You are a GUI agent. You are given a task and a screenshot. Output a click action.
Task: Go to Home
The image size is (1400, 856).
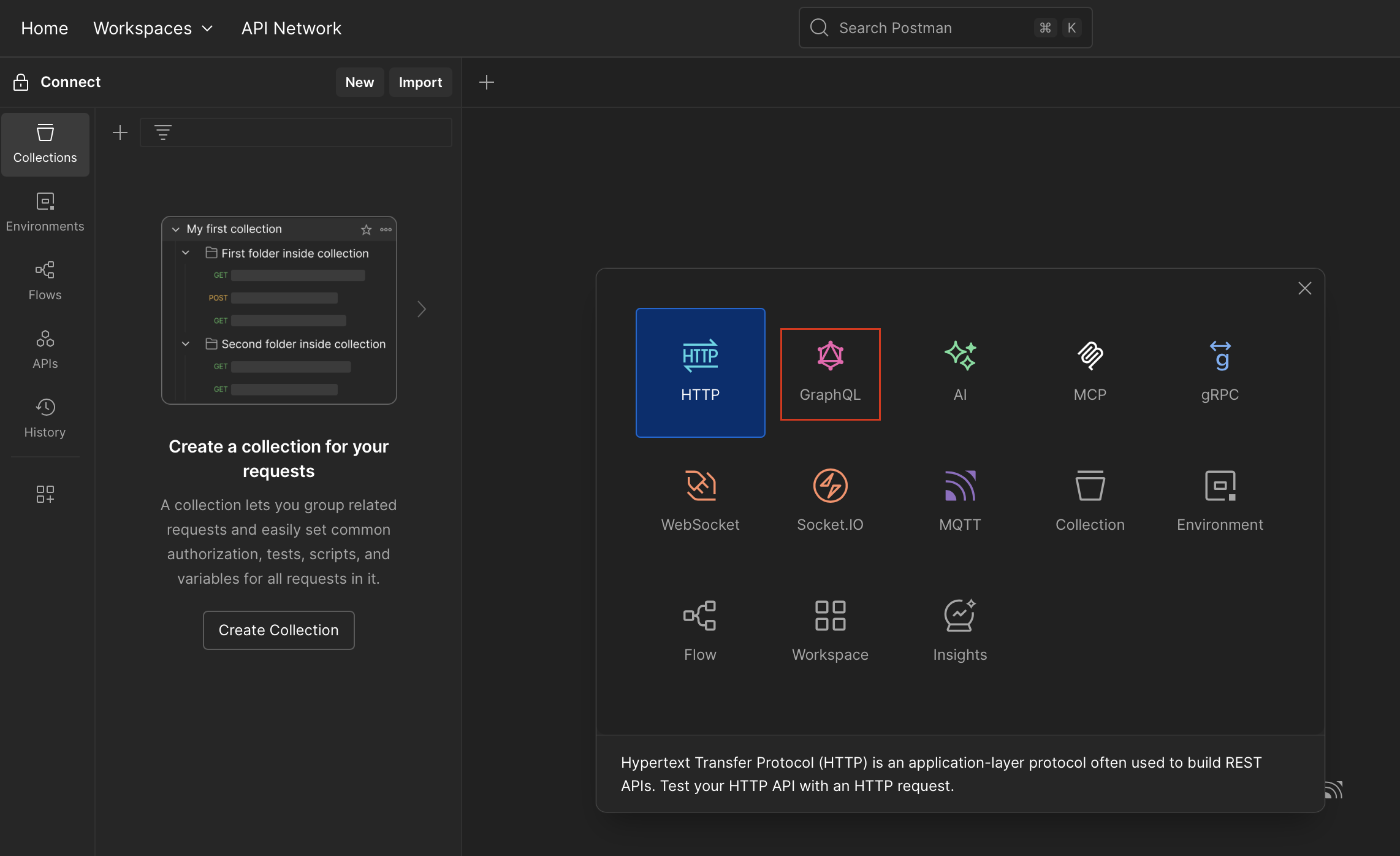[45, 28]
